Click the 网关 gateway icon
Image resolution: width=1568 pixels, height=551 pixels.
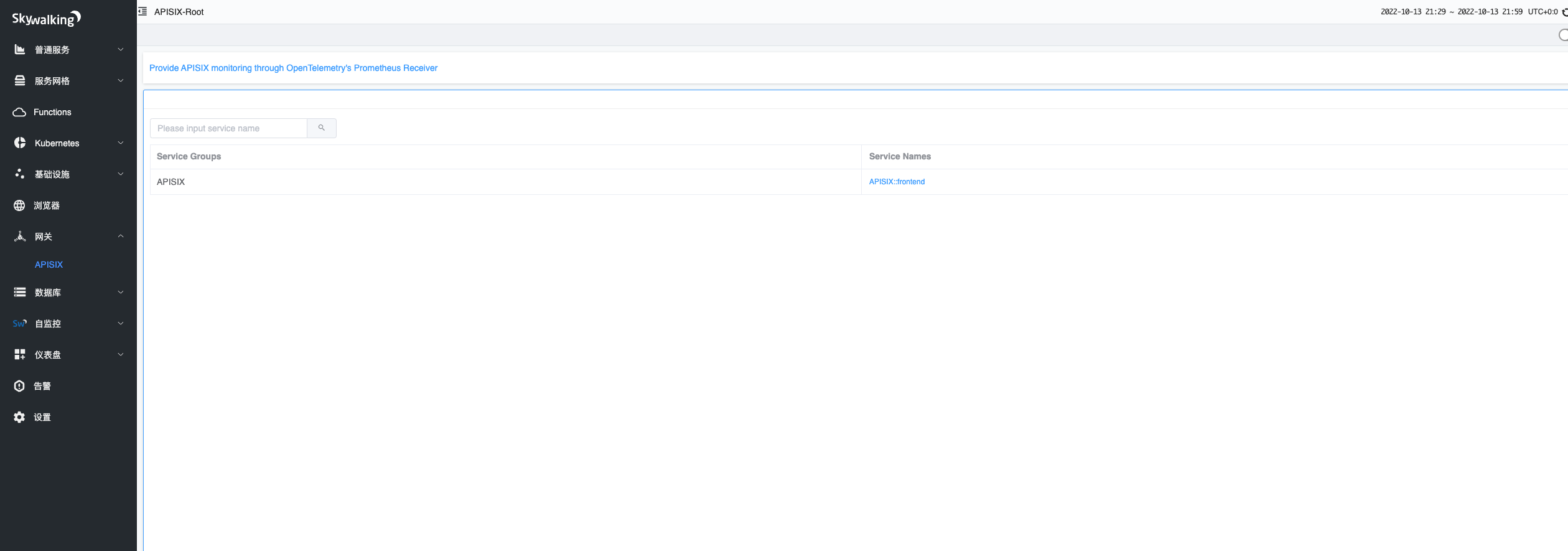20,237
